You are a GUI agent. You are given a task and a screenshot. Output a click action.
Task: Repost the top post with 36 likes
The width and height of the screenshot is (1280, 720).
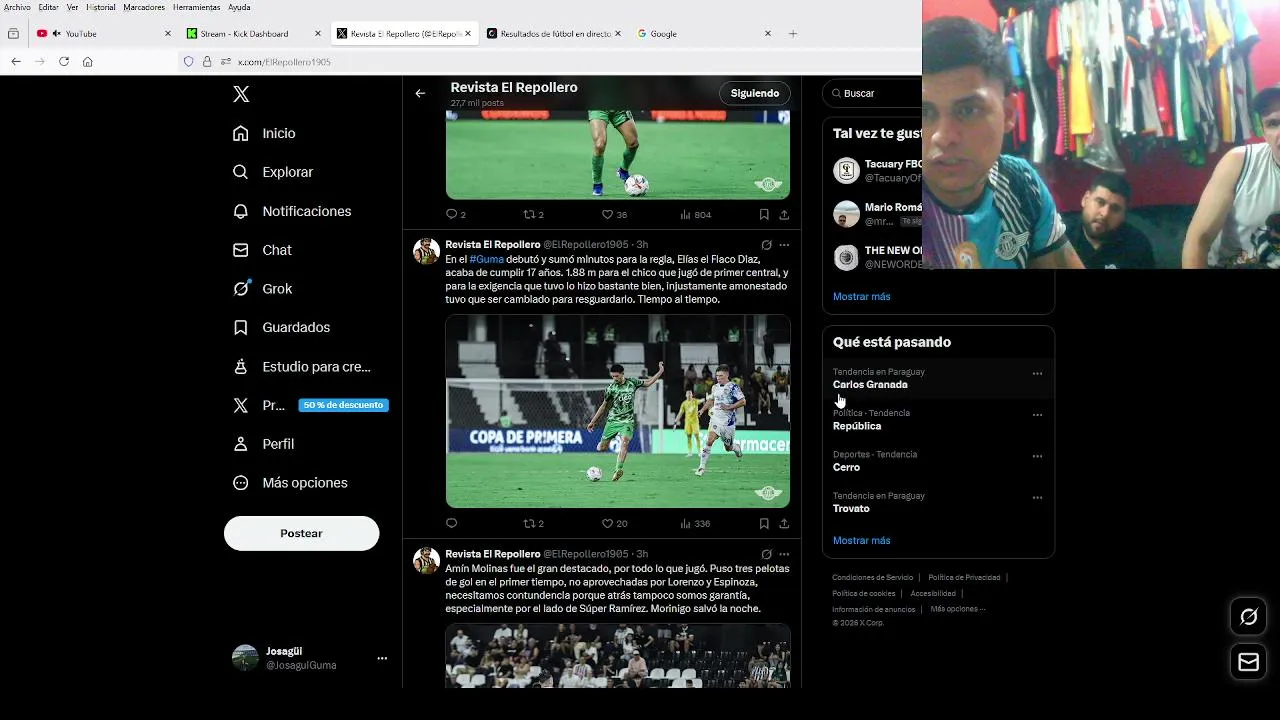[534, 214]
